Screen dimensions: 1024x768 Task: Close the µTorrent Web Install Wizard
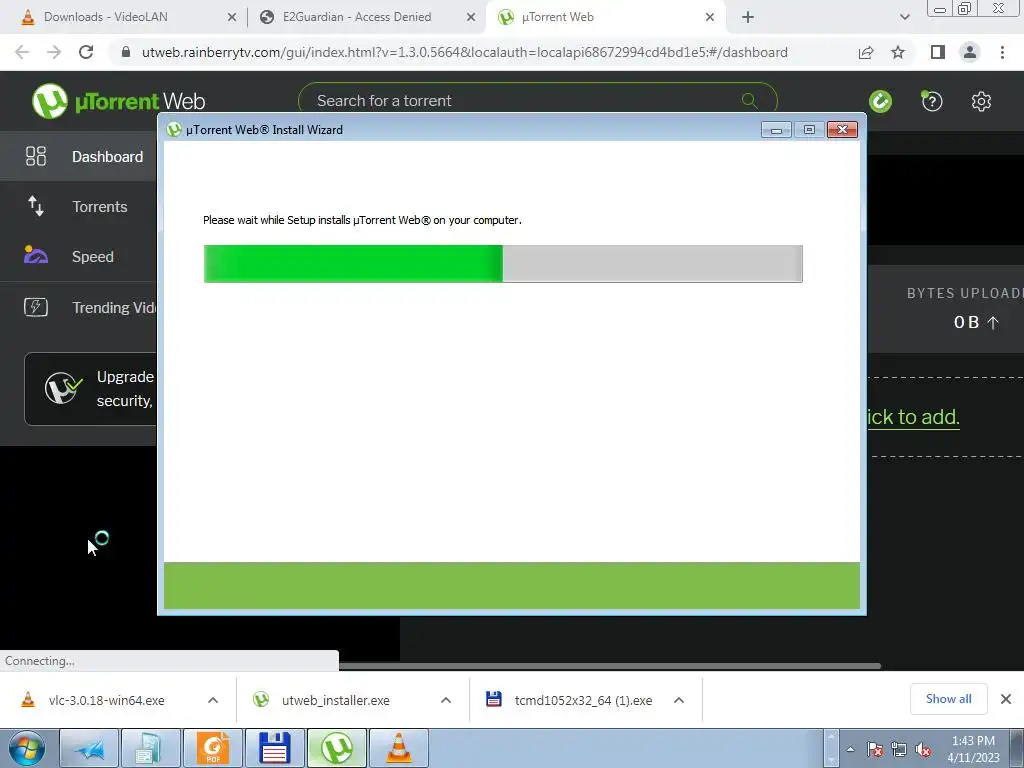click(842, 130)
